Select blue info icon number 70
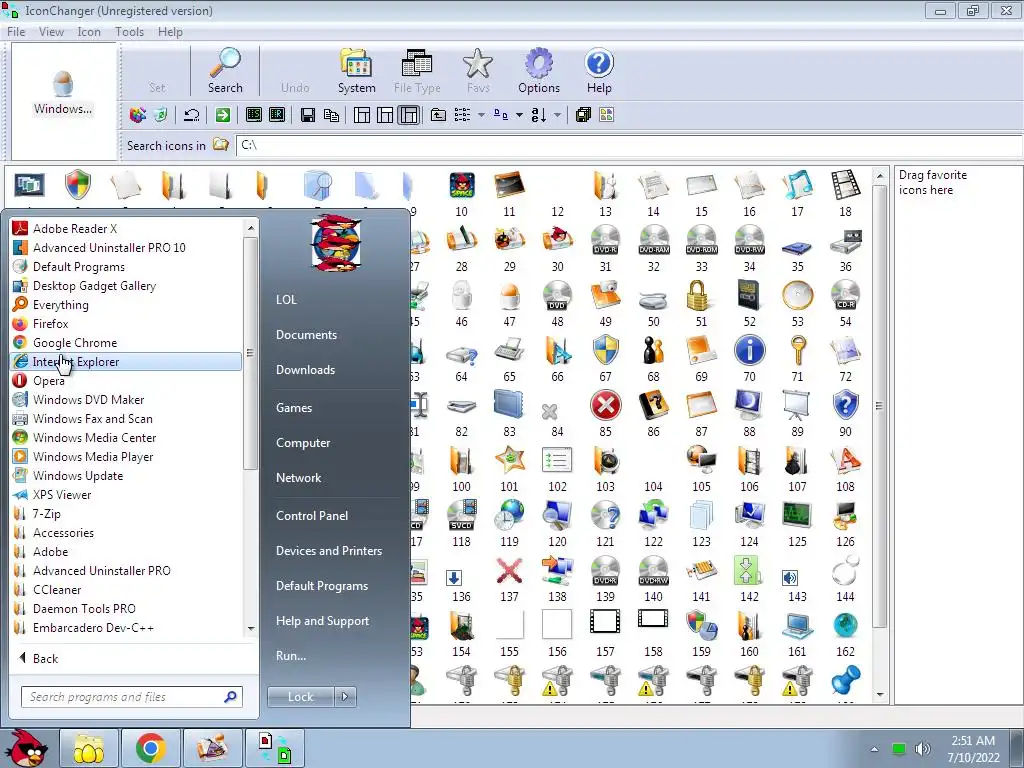The height and width of the screenshot is (768, 1024). click(750, 350)
